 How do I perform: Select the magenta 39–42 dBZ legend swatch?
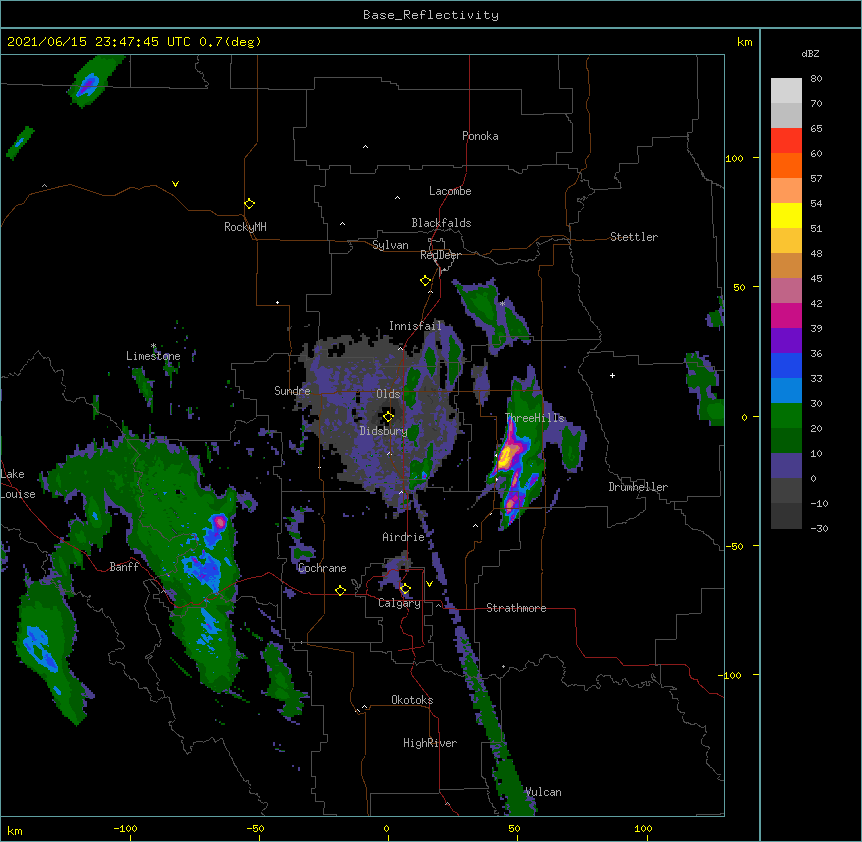[786, 315]
